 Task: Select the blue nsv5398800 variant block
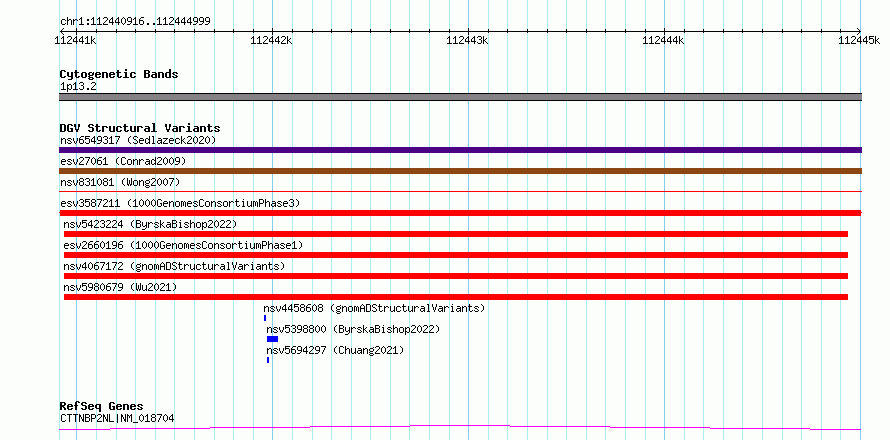coord(272,339)
